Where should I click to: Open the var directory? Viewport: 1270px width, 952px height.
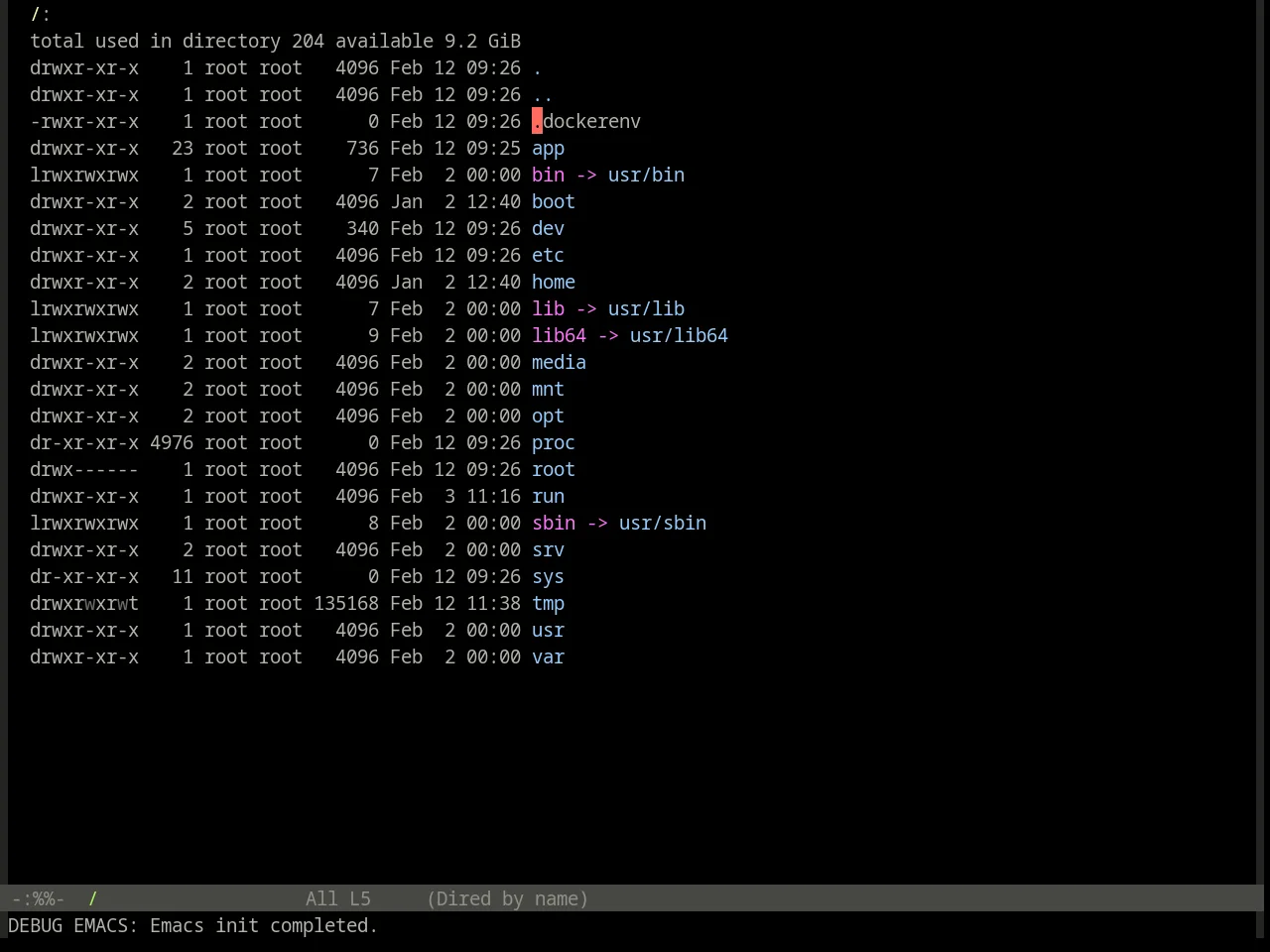pyautogui.click(x=548, y=657)
